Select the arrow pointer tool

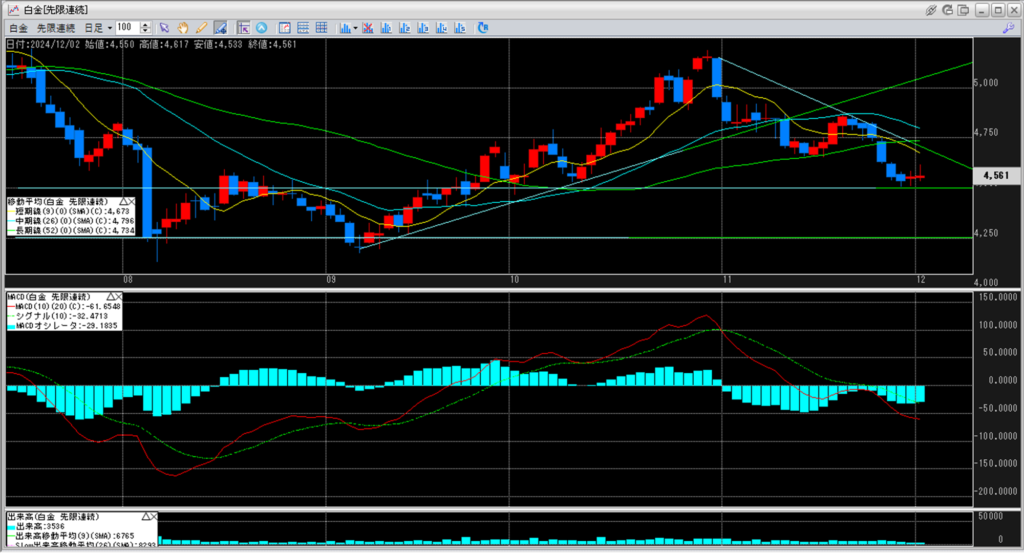coord(165,27)
